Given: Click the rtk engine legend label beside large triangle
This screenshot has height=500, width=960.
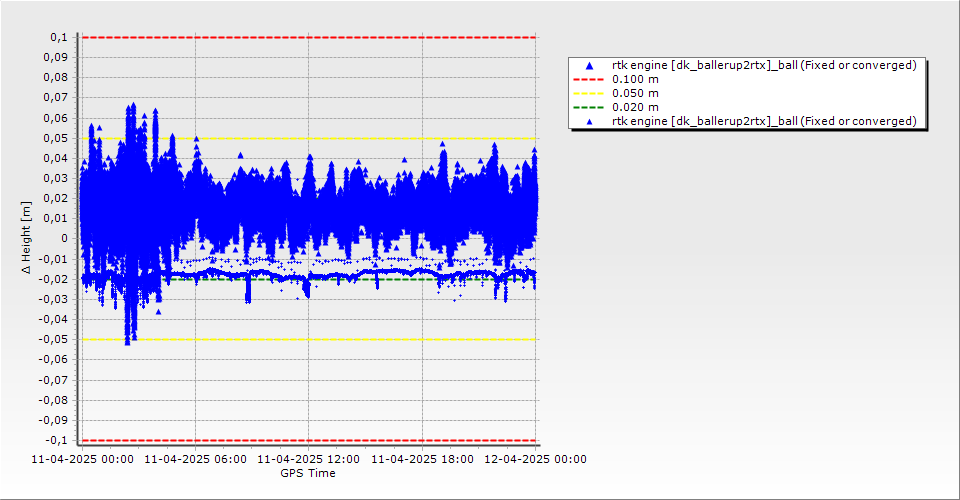Looking at the screenshot, I should [764, 65].
